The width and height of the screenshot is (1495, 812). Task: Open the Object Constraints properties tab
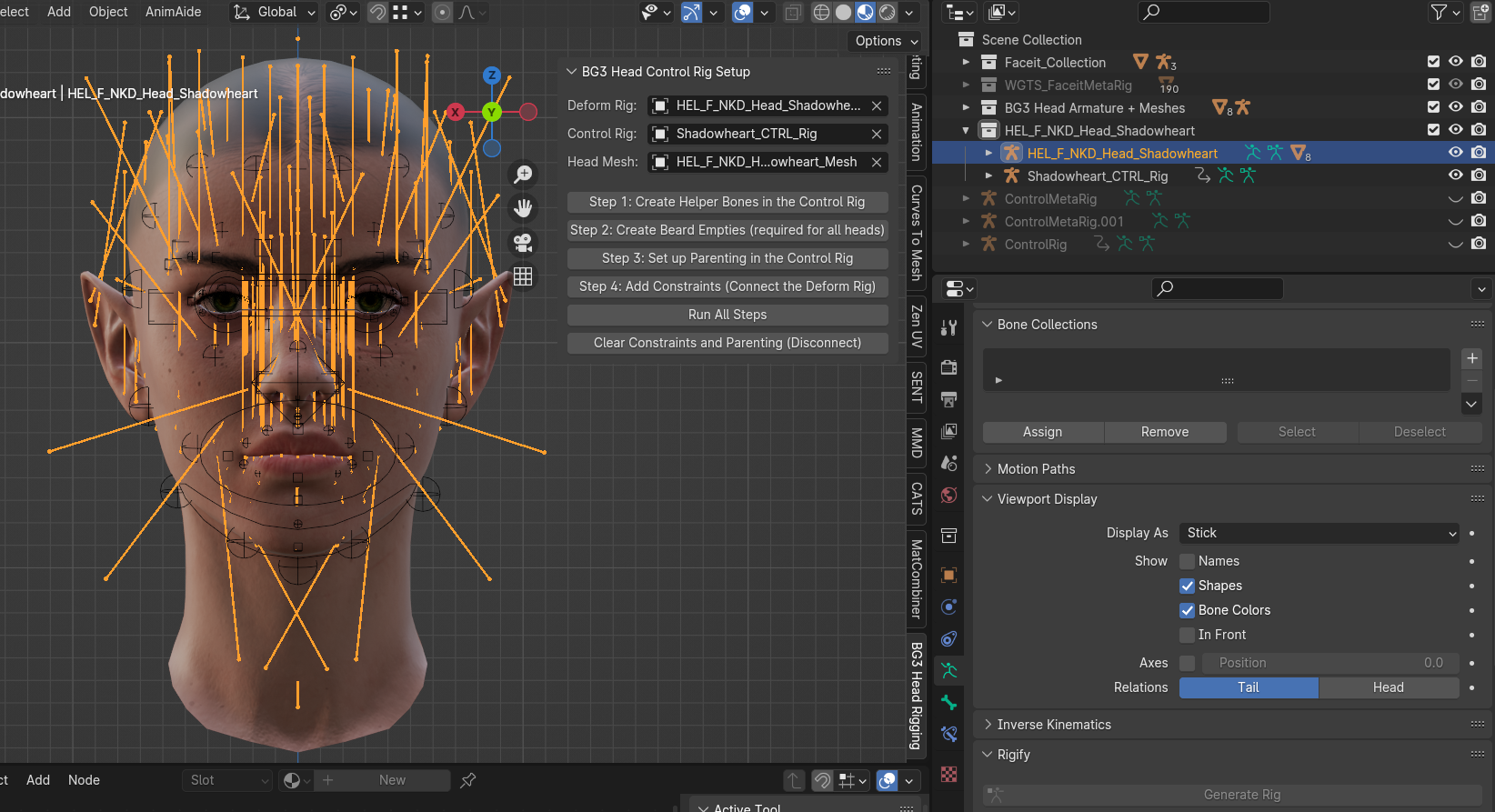point(948,638)
